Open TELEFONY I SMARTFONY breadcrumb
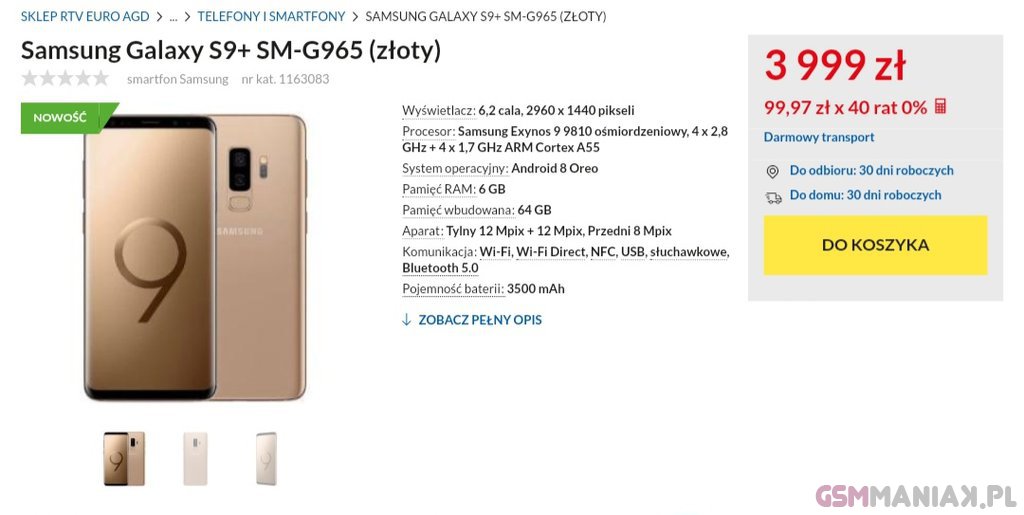Viewport: 1024px width, 515px height. coord(271,16)
